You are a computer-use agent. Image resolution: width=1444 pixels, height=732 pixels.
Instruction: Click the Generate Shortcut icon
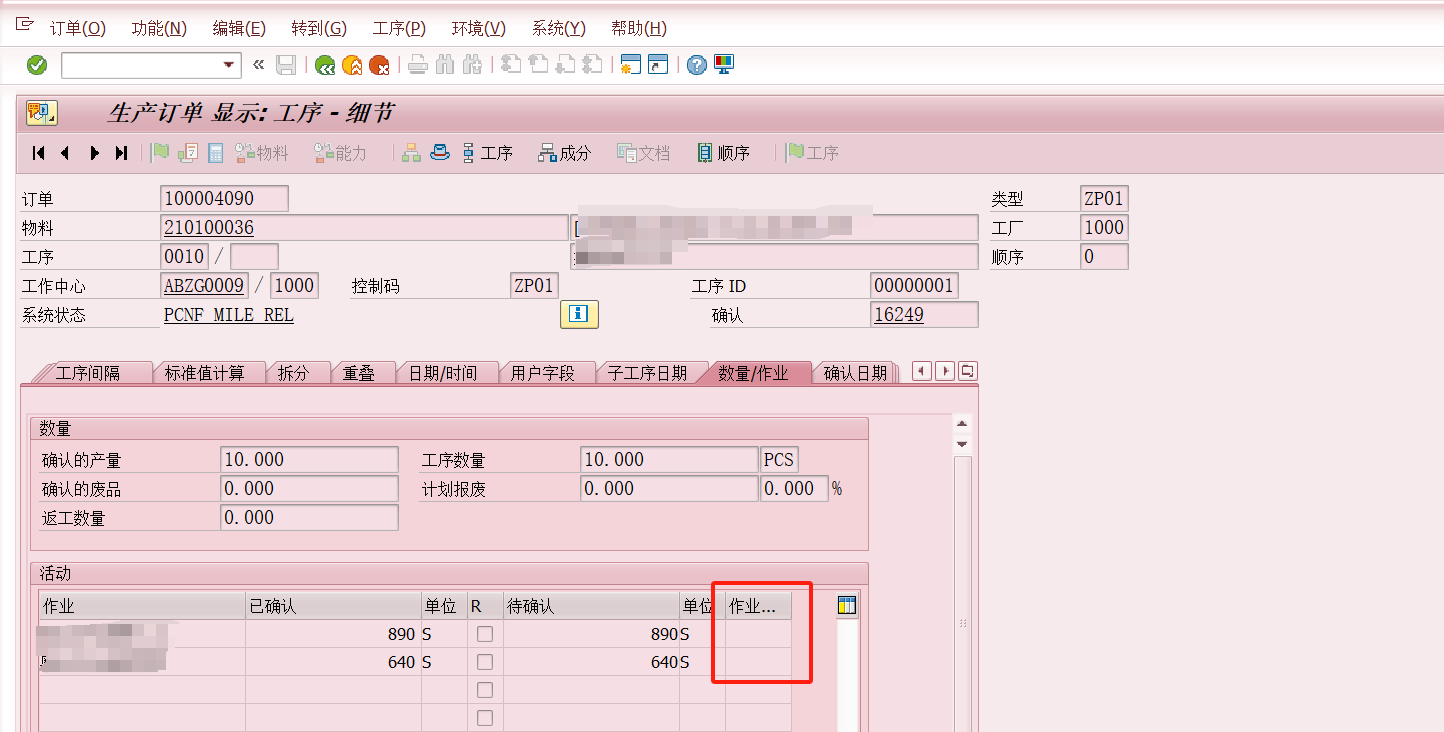click(x=657, y=65)
